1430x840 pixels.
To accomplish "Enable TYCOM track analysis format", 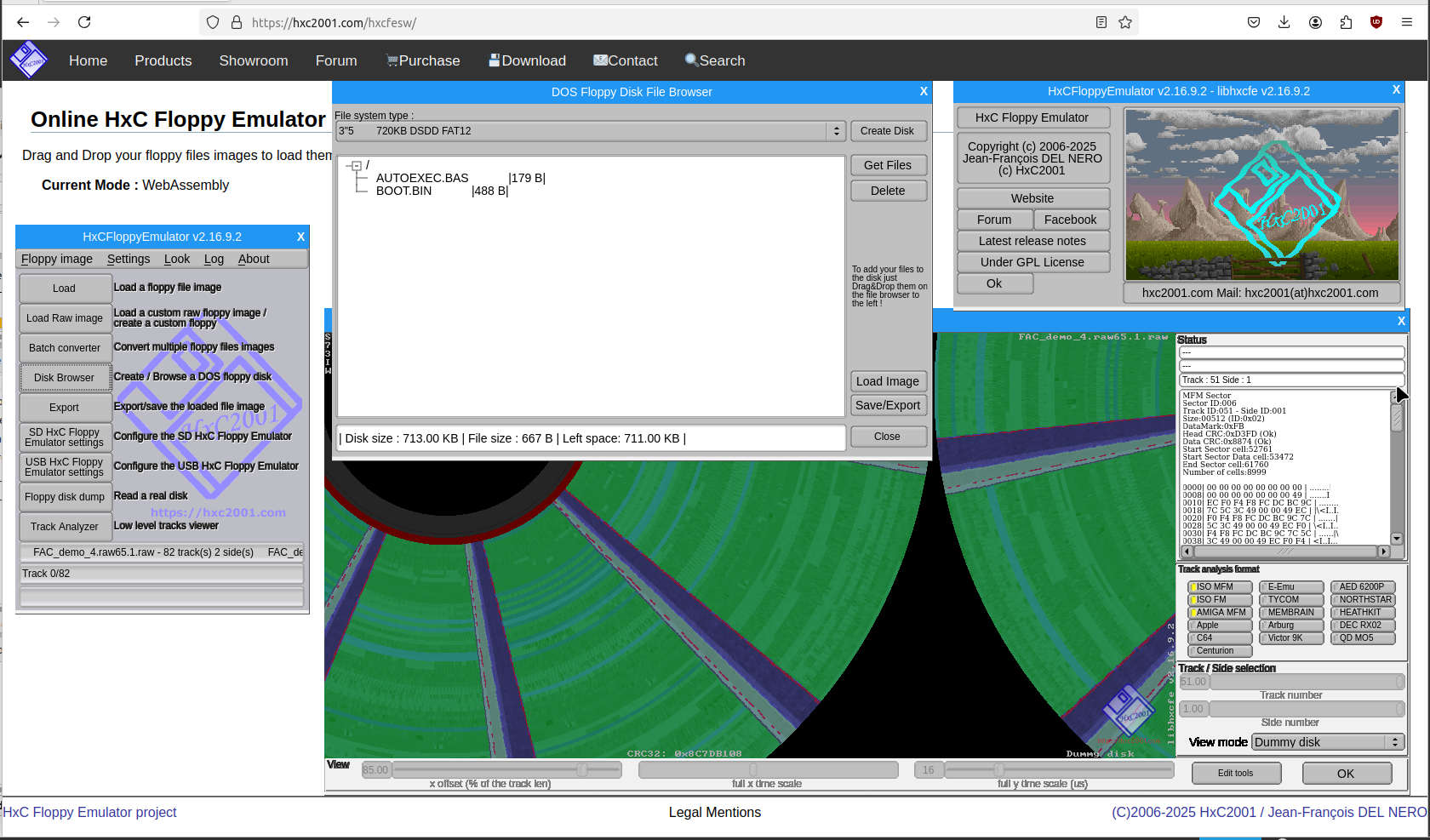I will [x=1291, y=599].
